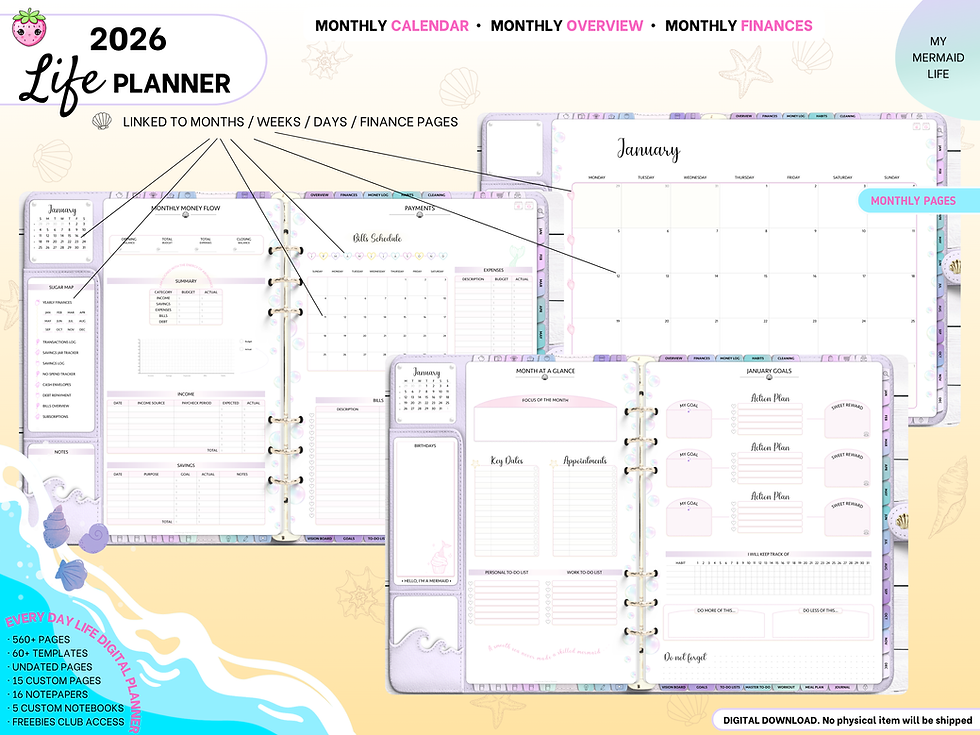Screen dimensions: 980x735
Task: Open shopping bag icon on January Goals planner
Action: pos(831,359)
